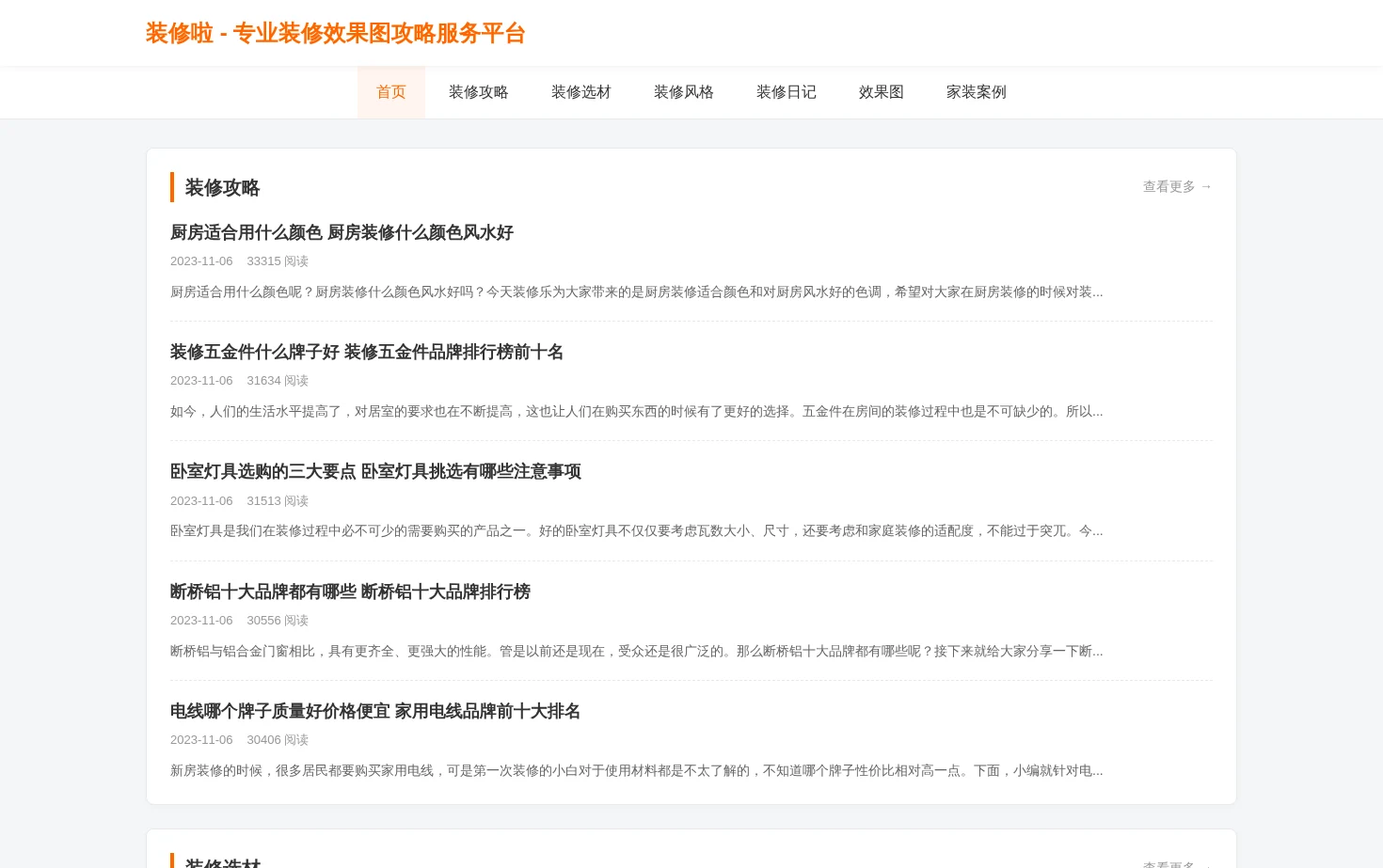Switch to the 效果图 navigation tab
1383x868 pixels.
[882, 92]
